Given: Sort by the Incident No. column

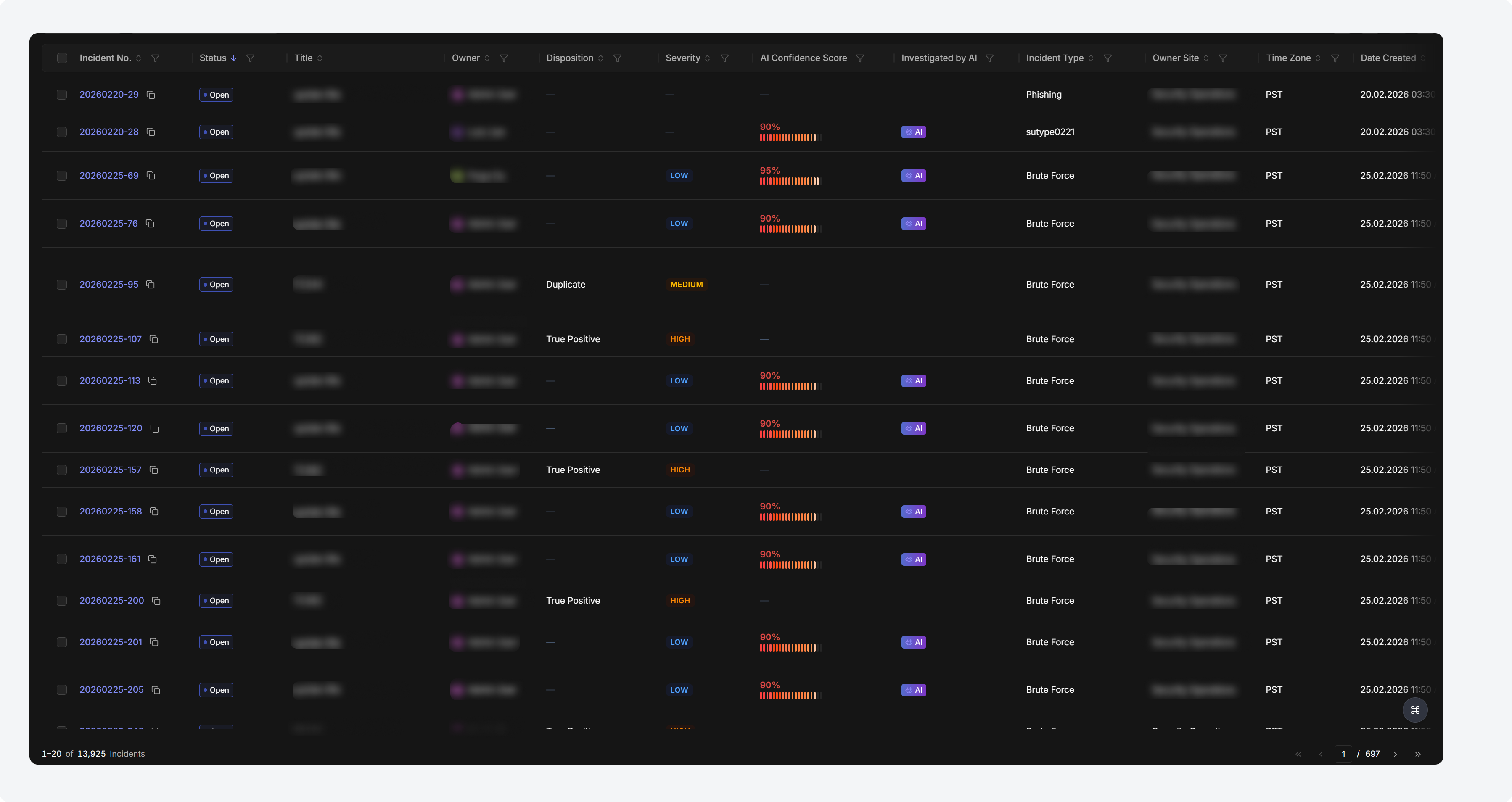Looking at the screenshot, I should 138,58.
